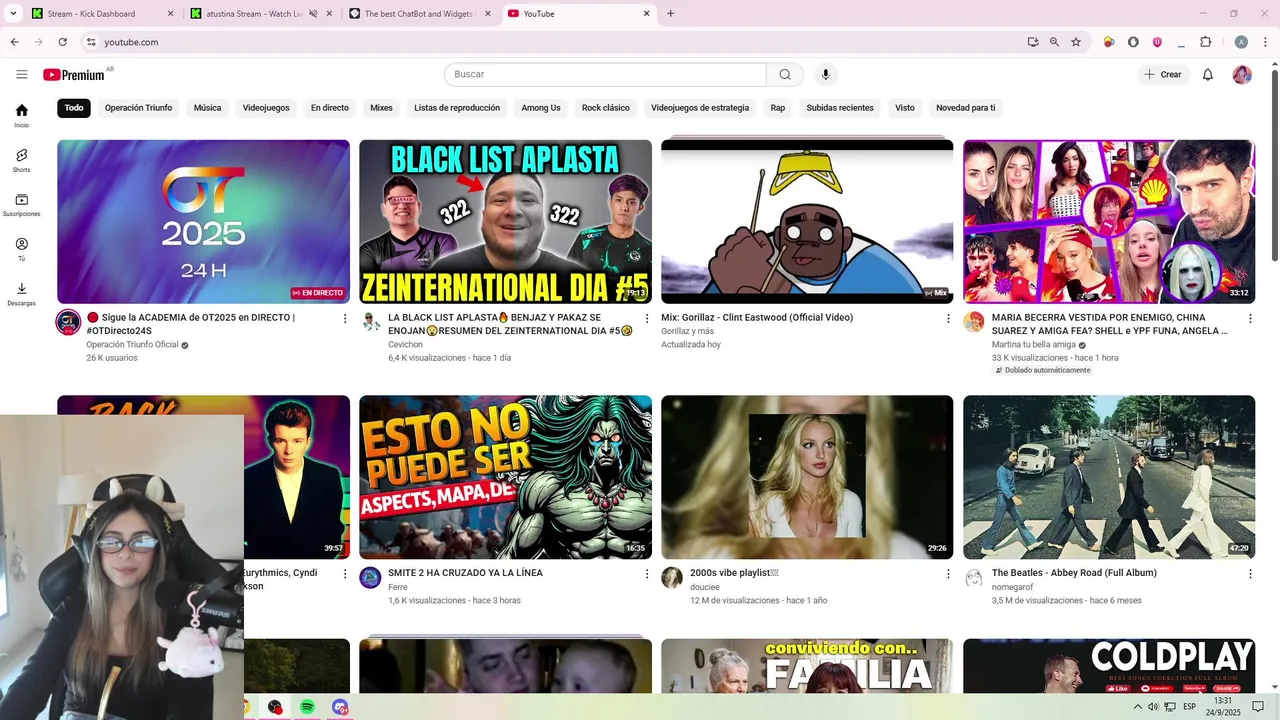The image size is (1280, 720).
Task: Open Shorts from the sidebar
Action: 22,161
